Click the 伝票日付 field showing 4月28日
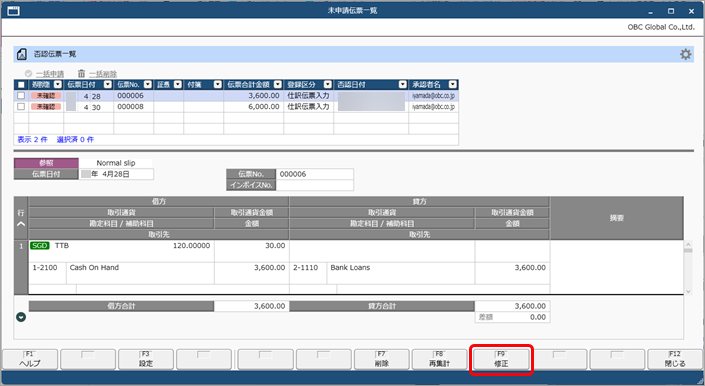 point(116,174)
